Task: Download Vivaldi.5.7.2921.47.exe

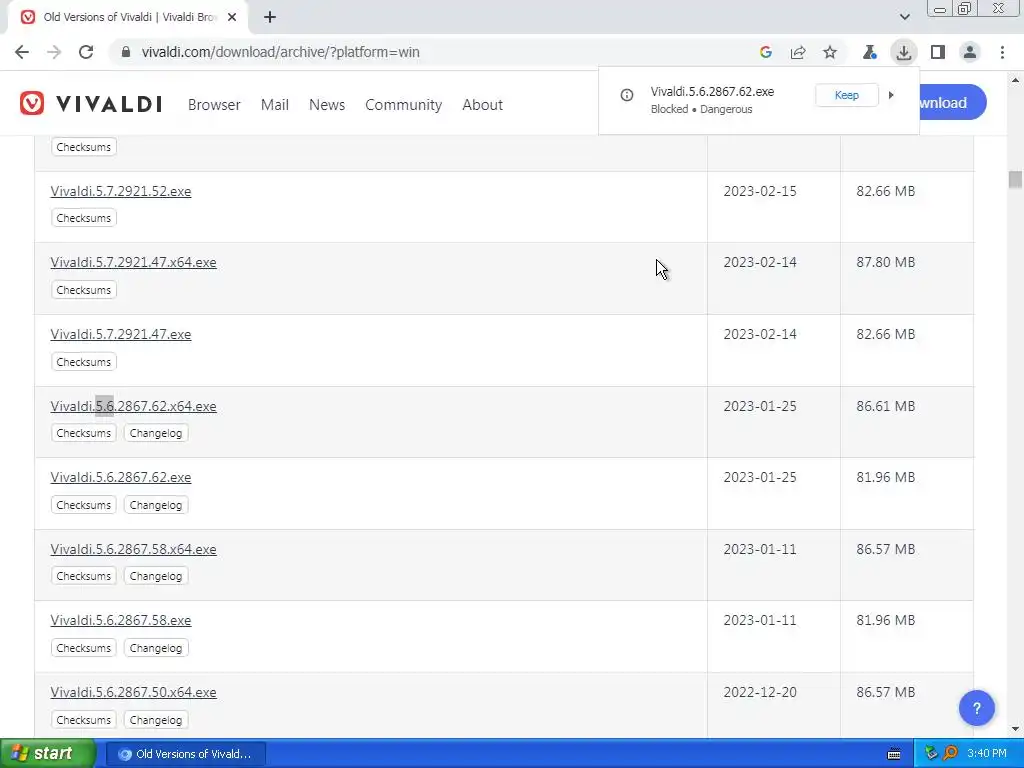Action: pos(121,334)
